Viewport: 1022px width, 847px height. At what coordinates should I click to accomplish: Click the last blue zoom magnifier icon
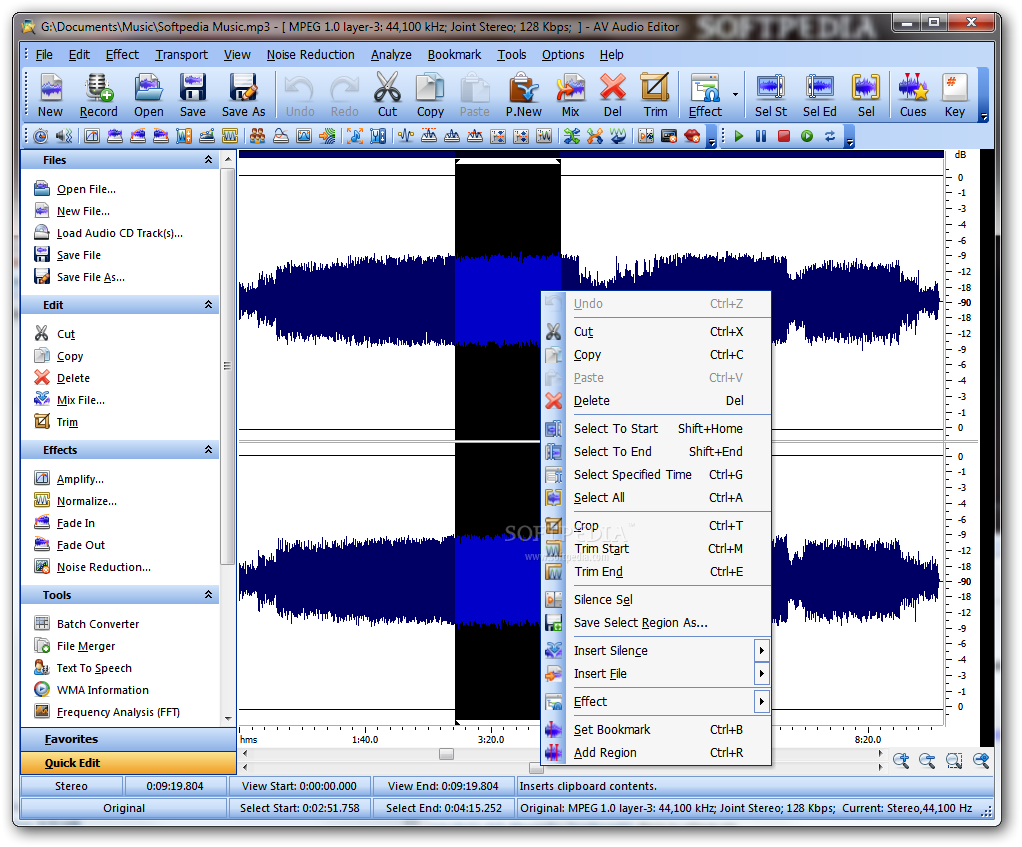(981, 760)
